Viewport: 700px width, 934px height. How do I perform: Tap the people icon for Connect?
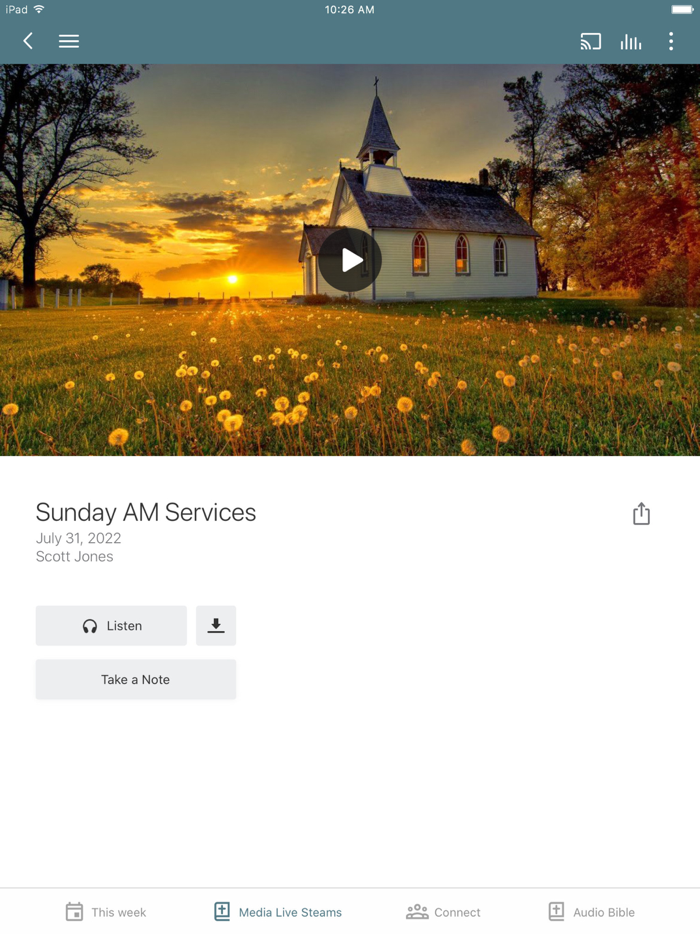(417, 912)
